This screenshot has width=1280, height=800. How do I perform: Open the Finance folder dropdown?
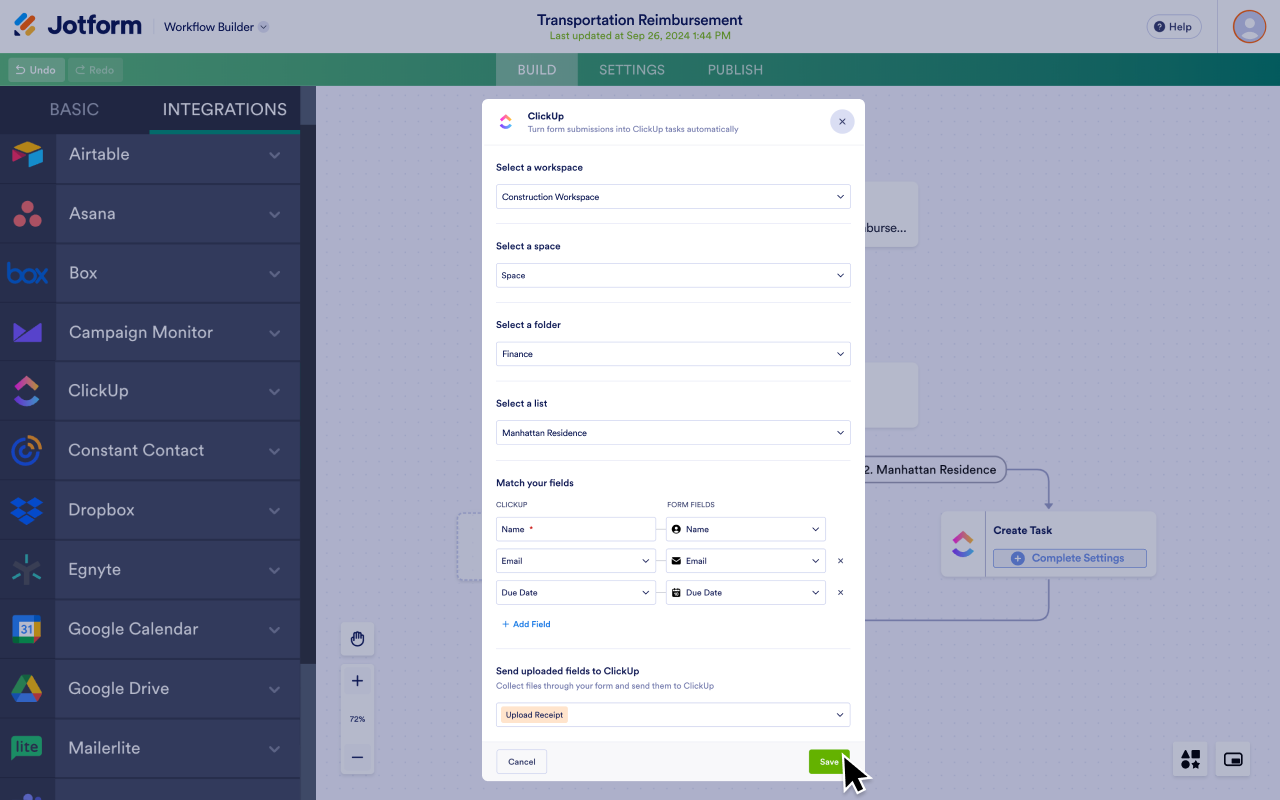pos(673,354)
